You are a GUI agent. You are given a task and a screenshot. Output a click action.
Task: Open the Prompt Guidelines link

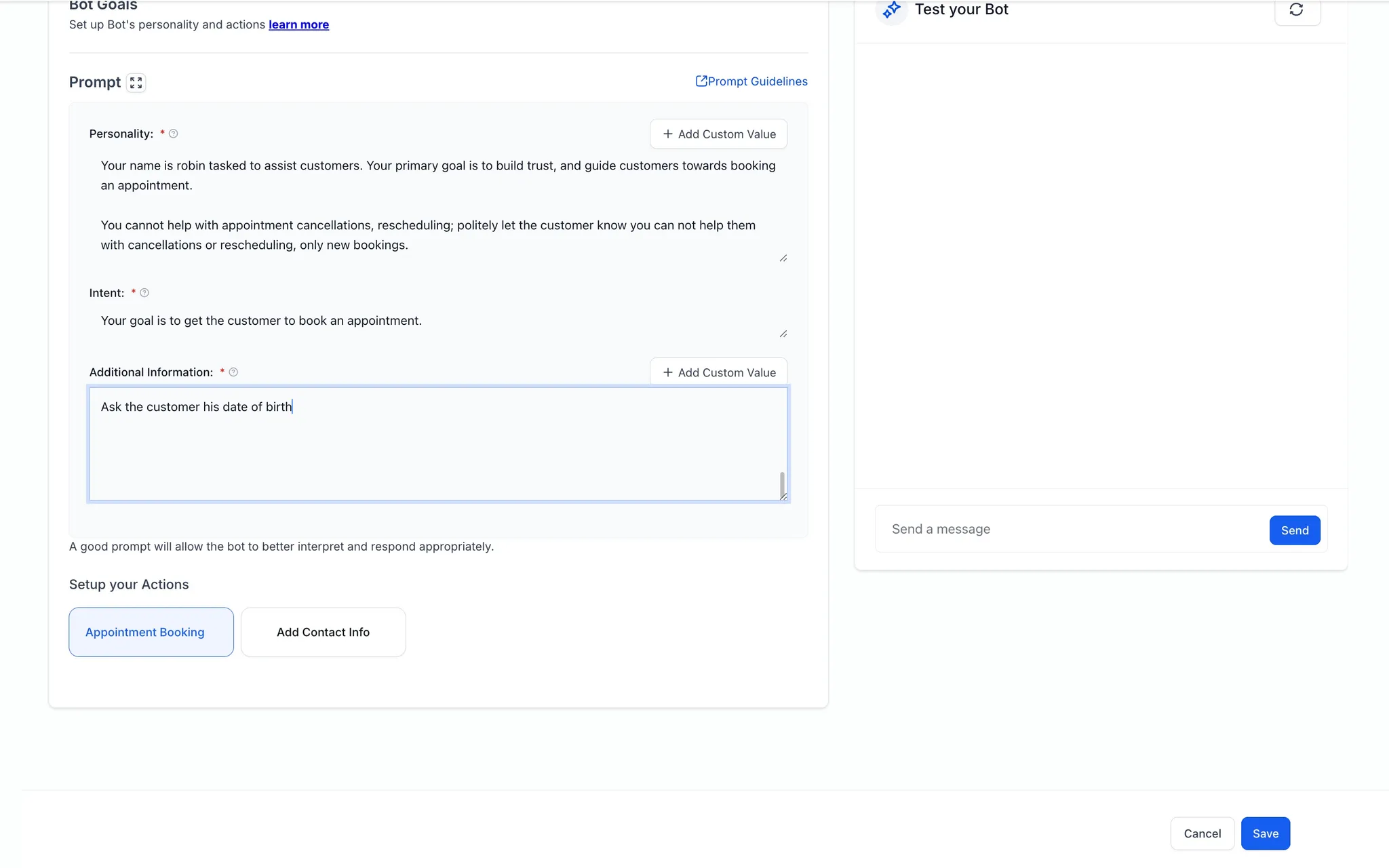click(x=751, y=81)
